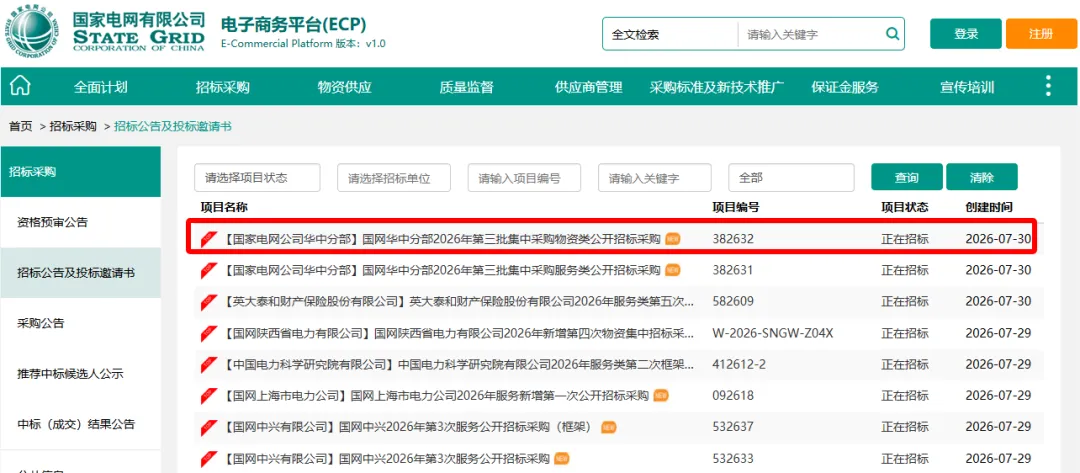1080x473 pixels.
Task: Select 招标公告及投标邀请书 in the sidebar
Action: coord(81,273)
